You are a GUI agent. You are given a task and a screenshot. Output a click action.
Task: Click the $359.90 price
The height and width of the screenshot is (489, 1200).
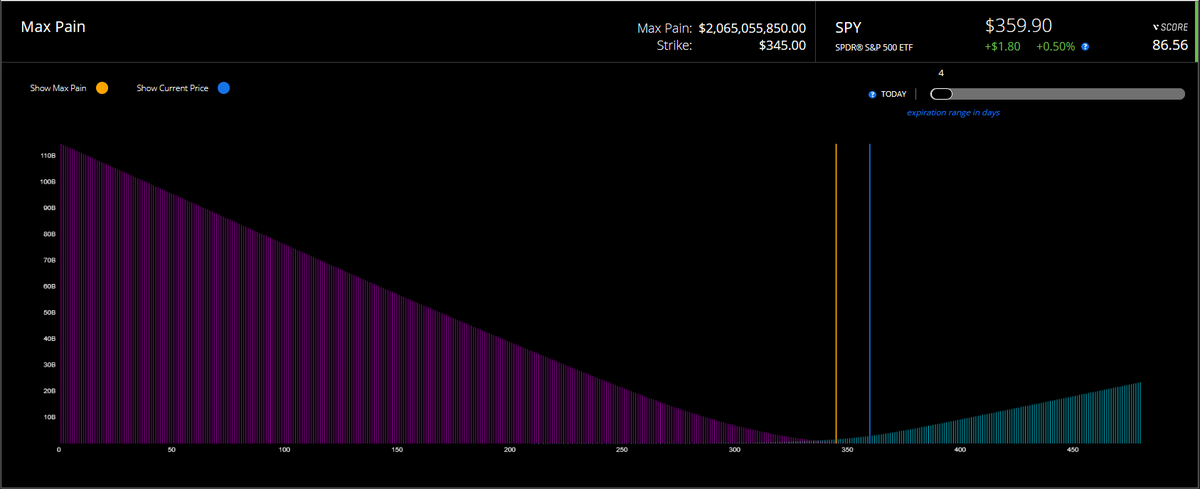tap(1018, 25)
